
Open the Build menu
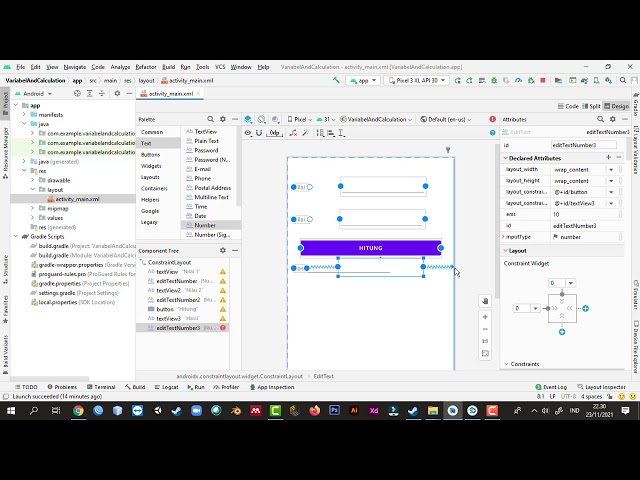click(168, 67)
